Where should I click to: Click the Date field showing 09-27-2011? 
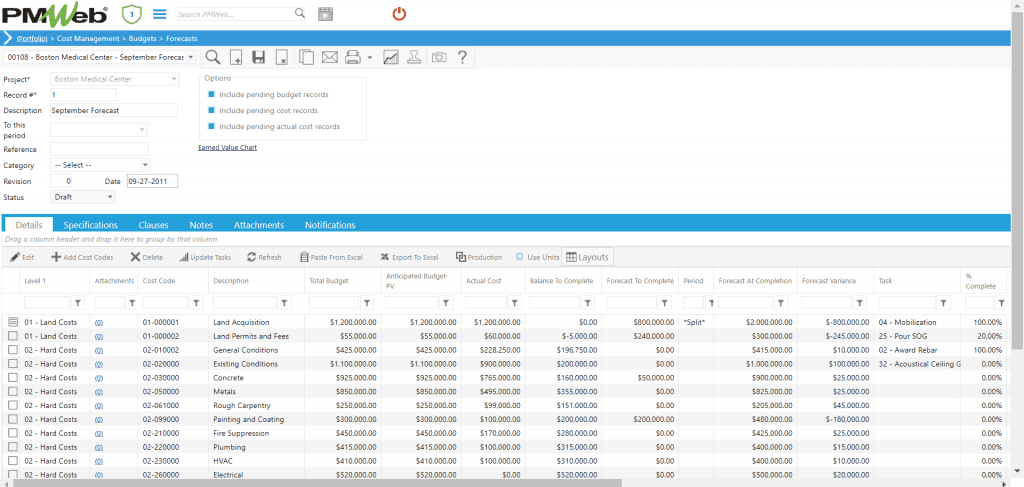[x=152, y=181]
